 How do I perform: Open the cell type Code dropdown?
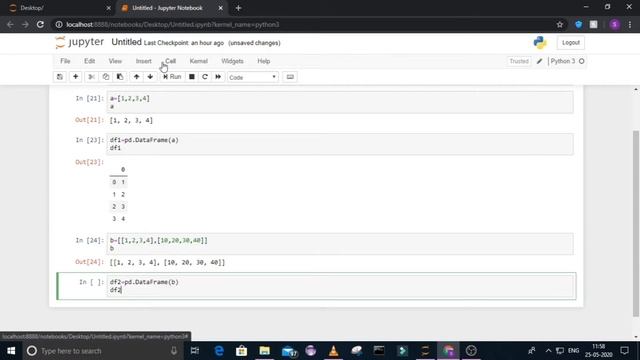pyautogui.click(x=253, y=77)
